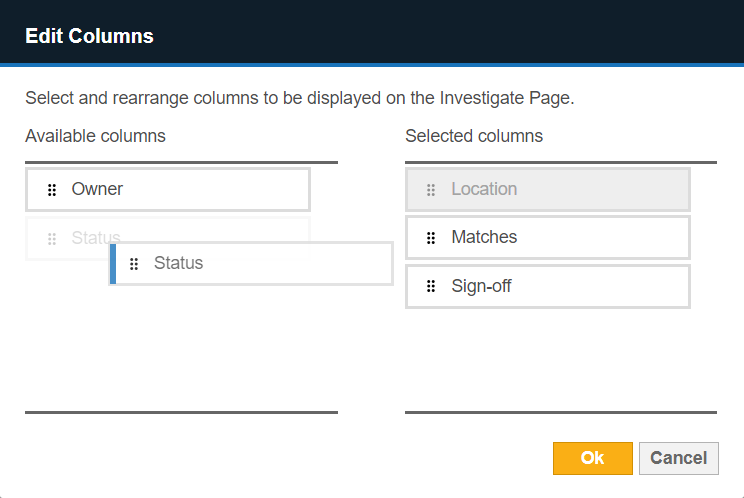Image resolution: width=744 pixels, height=498 pixels.
Task: Click the greyed-out Location column label
Action: pos(484,189)
